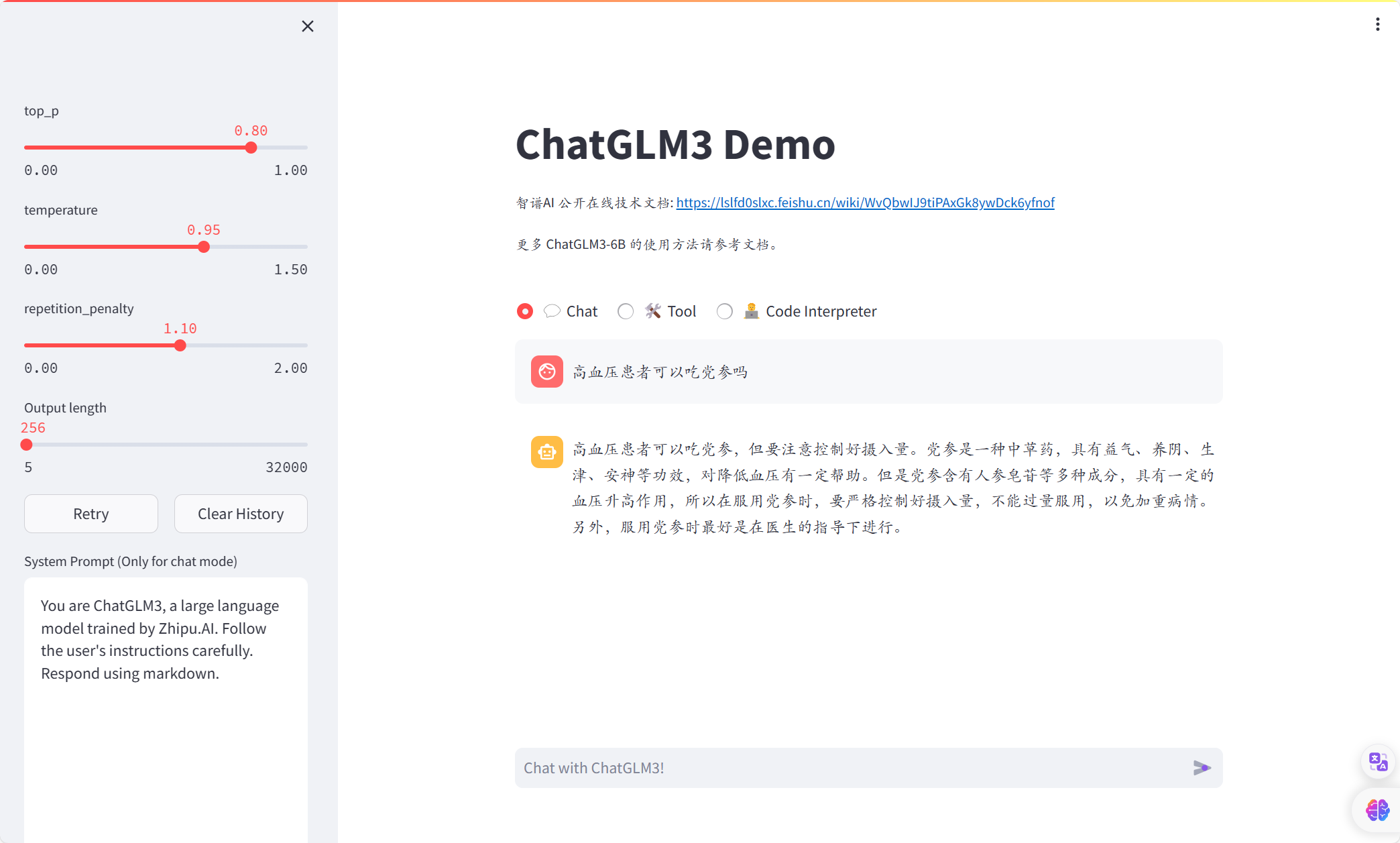Click the temperature slider handle

(204, 247)
